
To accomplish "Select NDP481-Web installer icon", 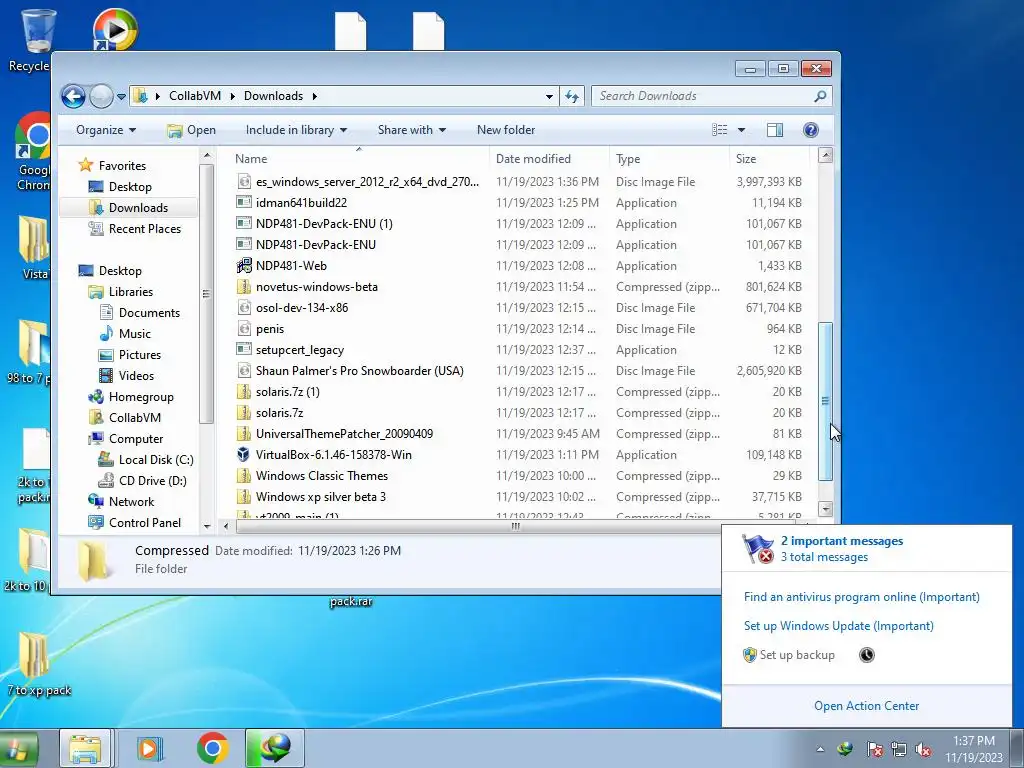I will click(244, 266).
